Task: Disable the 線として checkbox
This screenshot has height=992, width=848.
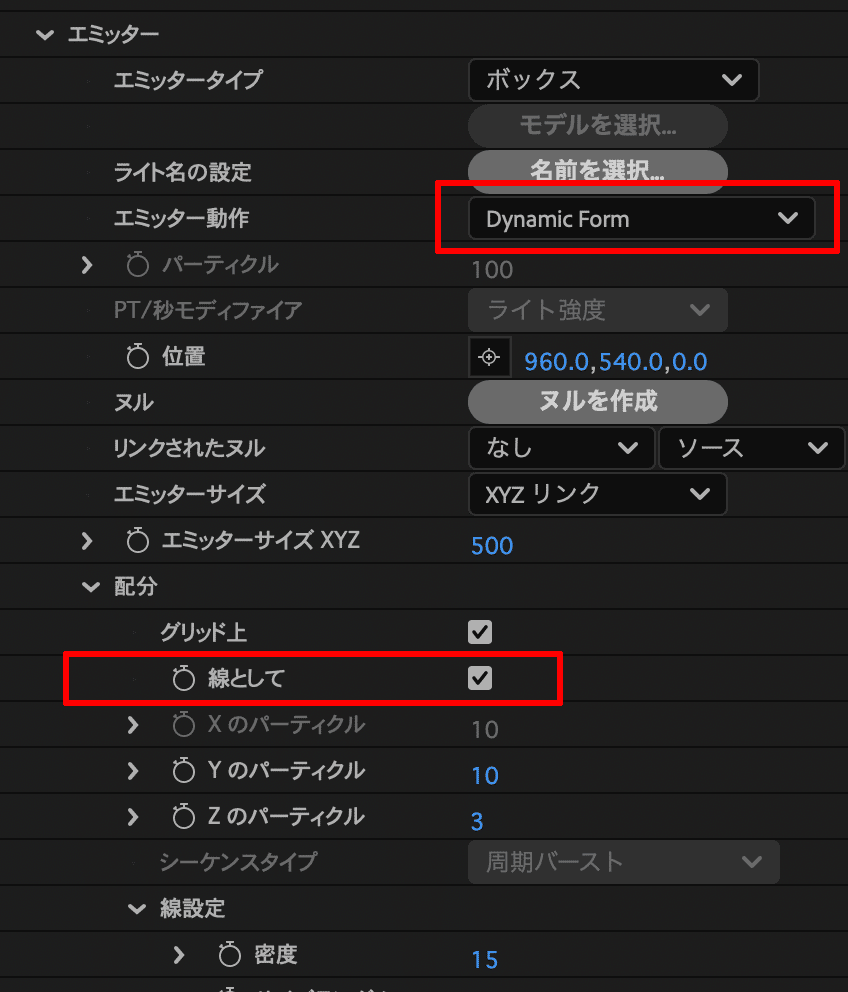Action: pyautogui.click(x=479, y=678)
